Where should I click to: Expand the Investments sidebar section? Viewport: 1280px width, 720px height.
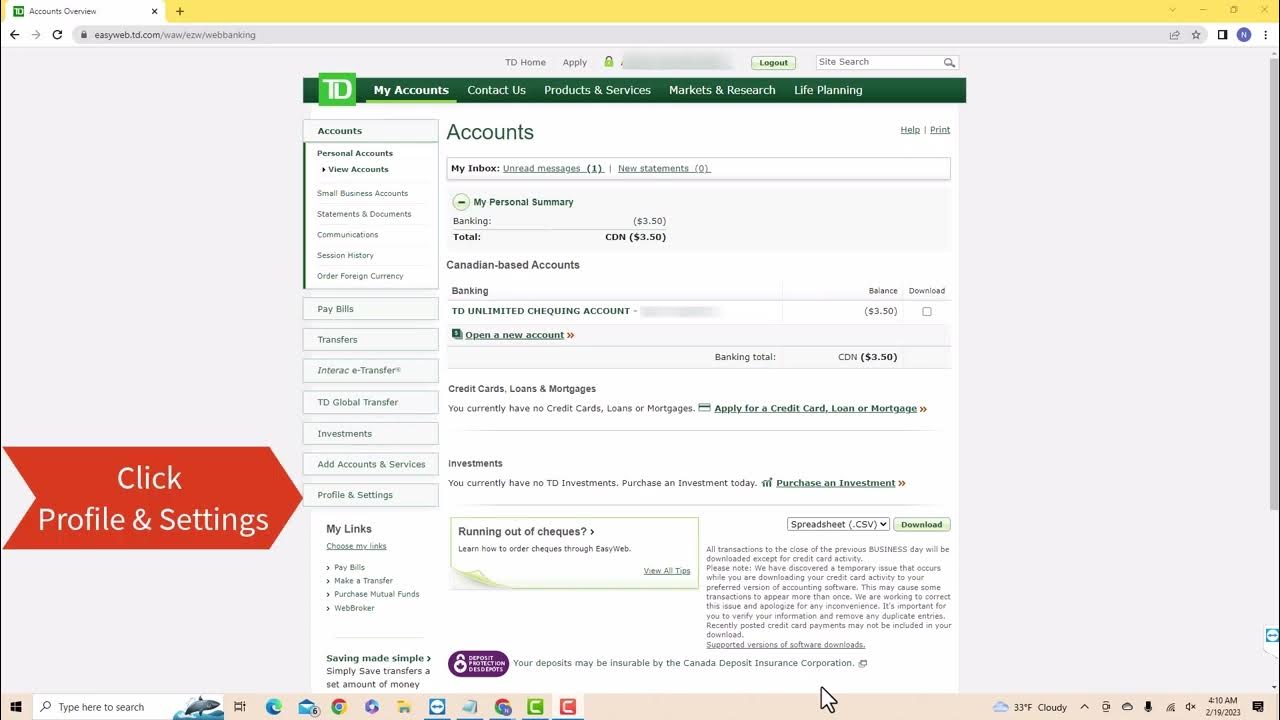[x=370, y=434]
